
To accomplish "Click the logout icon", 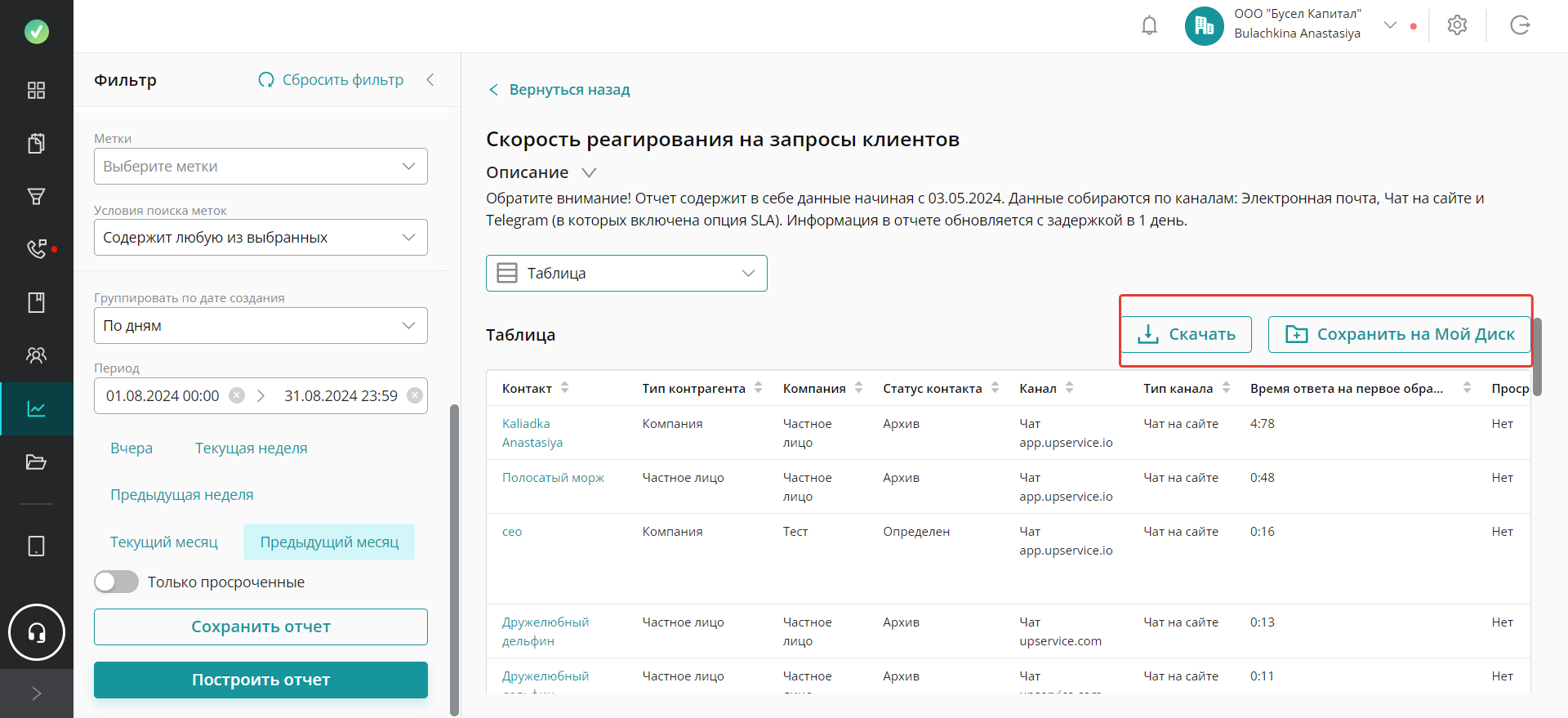I will coord(1520,25).
